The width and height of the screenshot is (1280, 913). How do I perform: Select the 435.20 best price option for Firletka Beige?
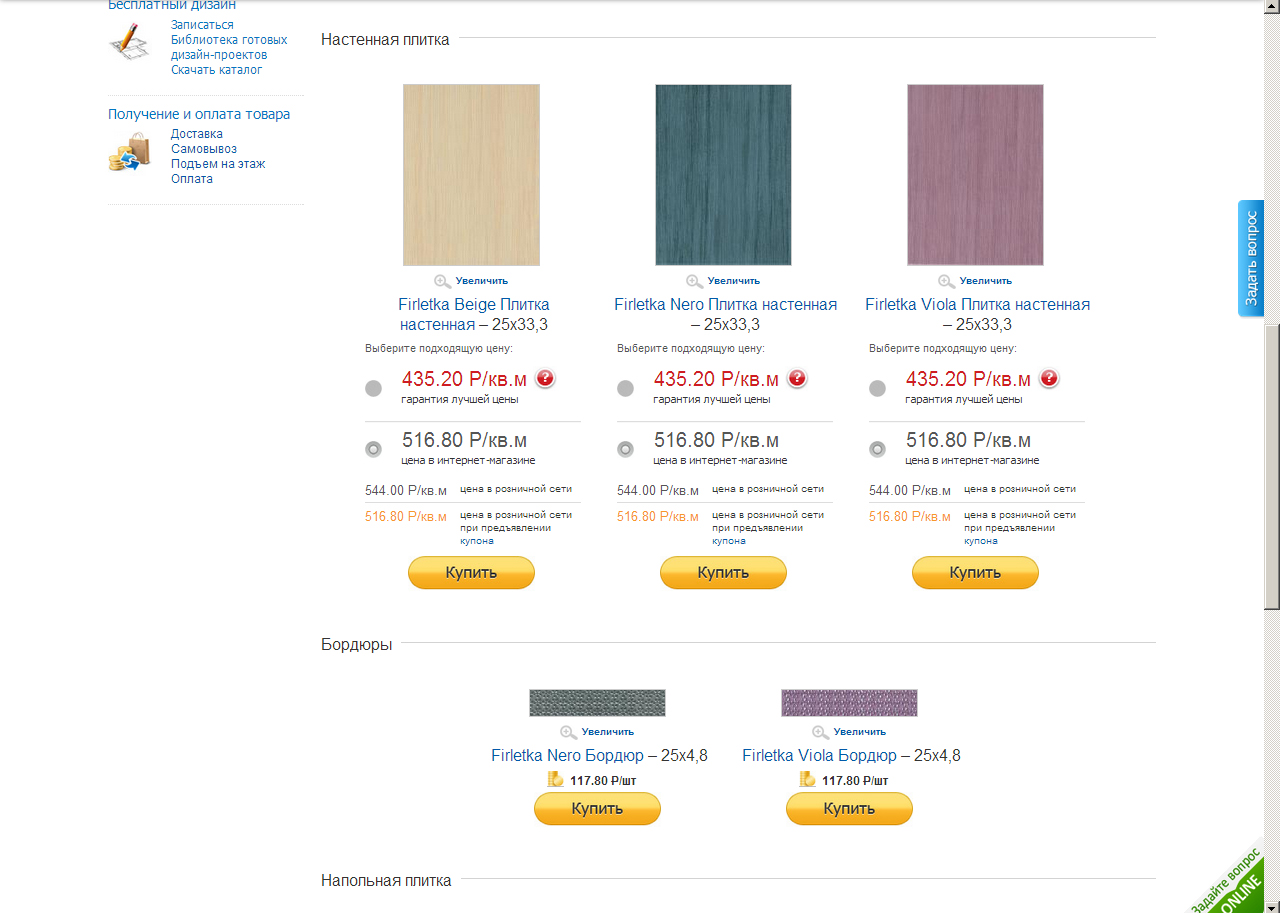pyautogui.click(x=374, y=388)
